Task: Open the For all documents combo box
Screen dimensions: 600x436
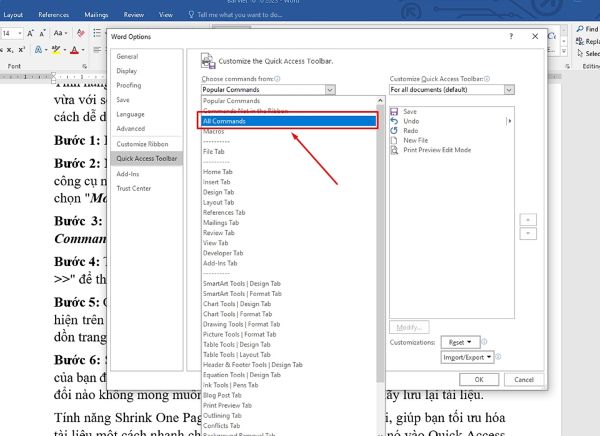Action: pyautogui.click(x=452, y=89)
